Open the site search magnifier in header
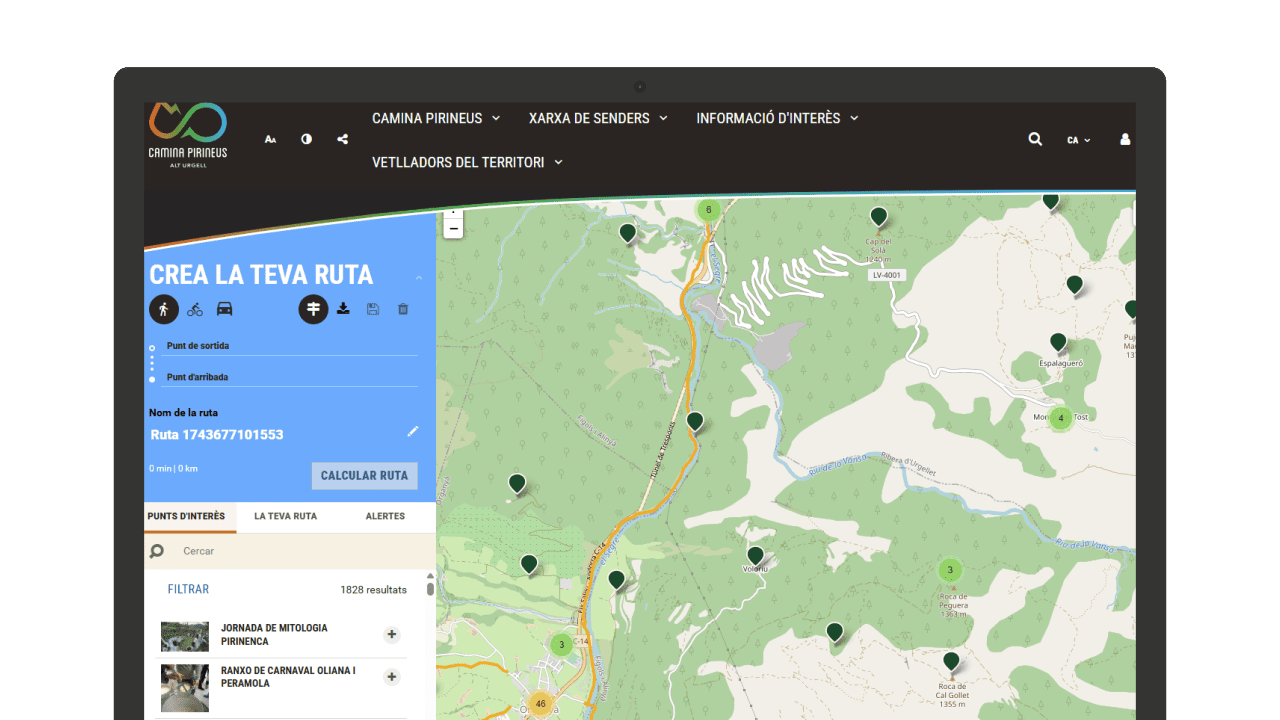 pyautogui.click(x=1035, y=139)
